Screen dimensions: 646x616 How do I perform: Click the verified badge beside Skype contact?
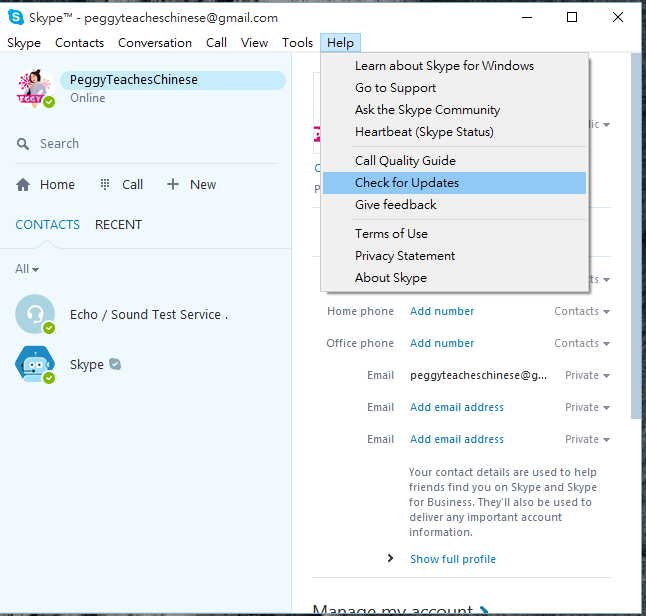pos(115,364)
